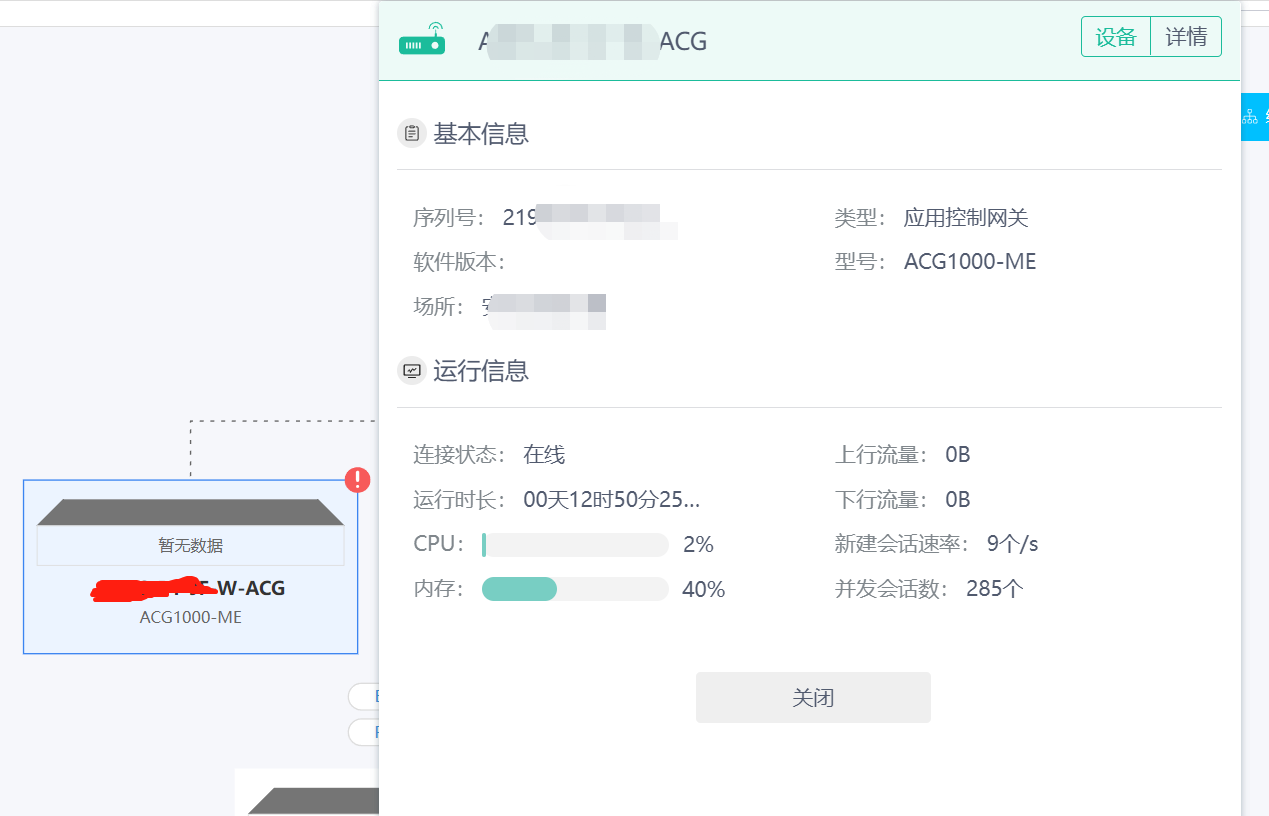This screenshot has width=1269, height=816.
Task: Click the 基本信息 clipboard icon
Action: 412,133
